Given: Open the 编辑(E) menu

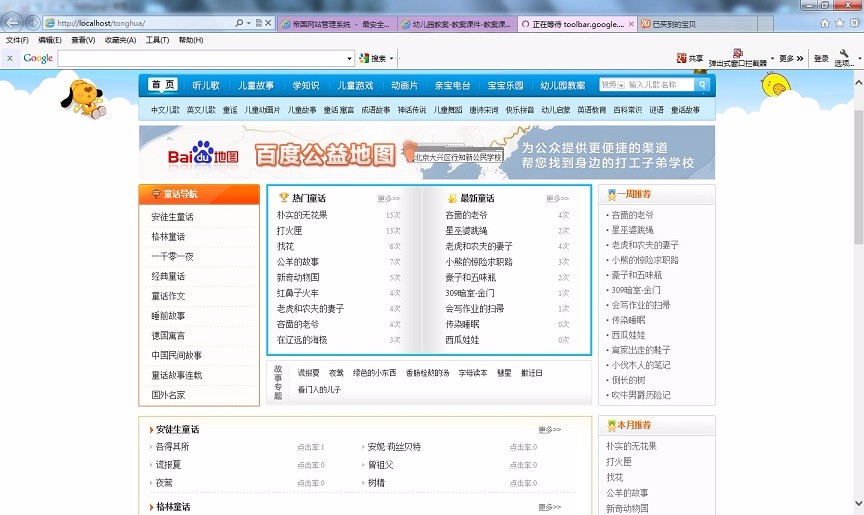Looking at the screenshot, I should 50,40.
